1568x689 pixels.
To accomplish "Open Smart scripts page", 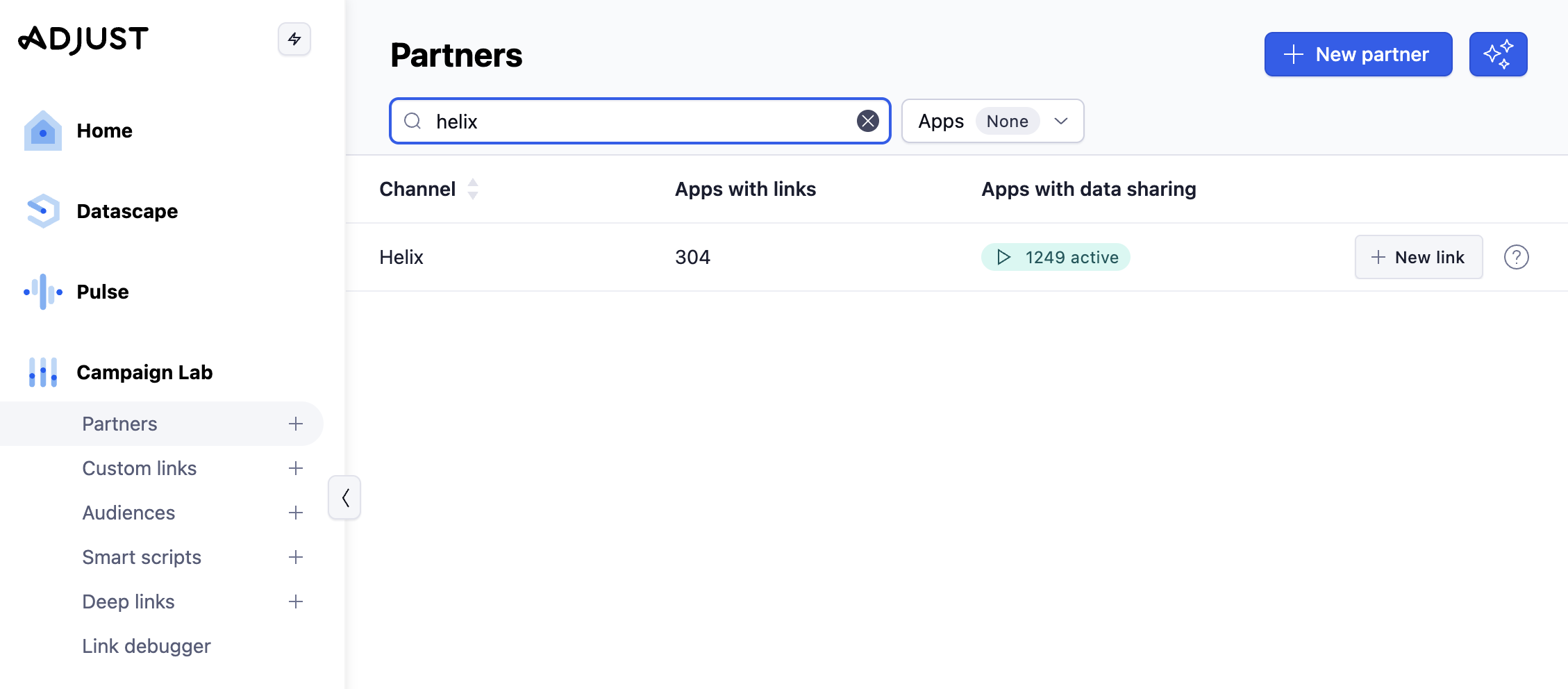I will [142, 557].
